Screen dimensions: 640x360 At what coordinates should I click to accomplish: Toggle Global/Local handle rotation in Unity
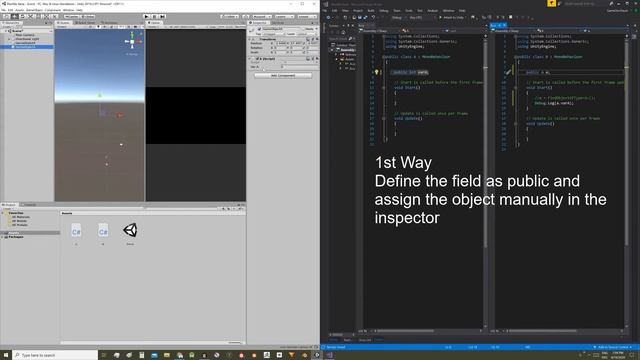point(88,16)
